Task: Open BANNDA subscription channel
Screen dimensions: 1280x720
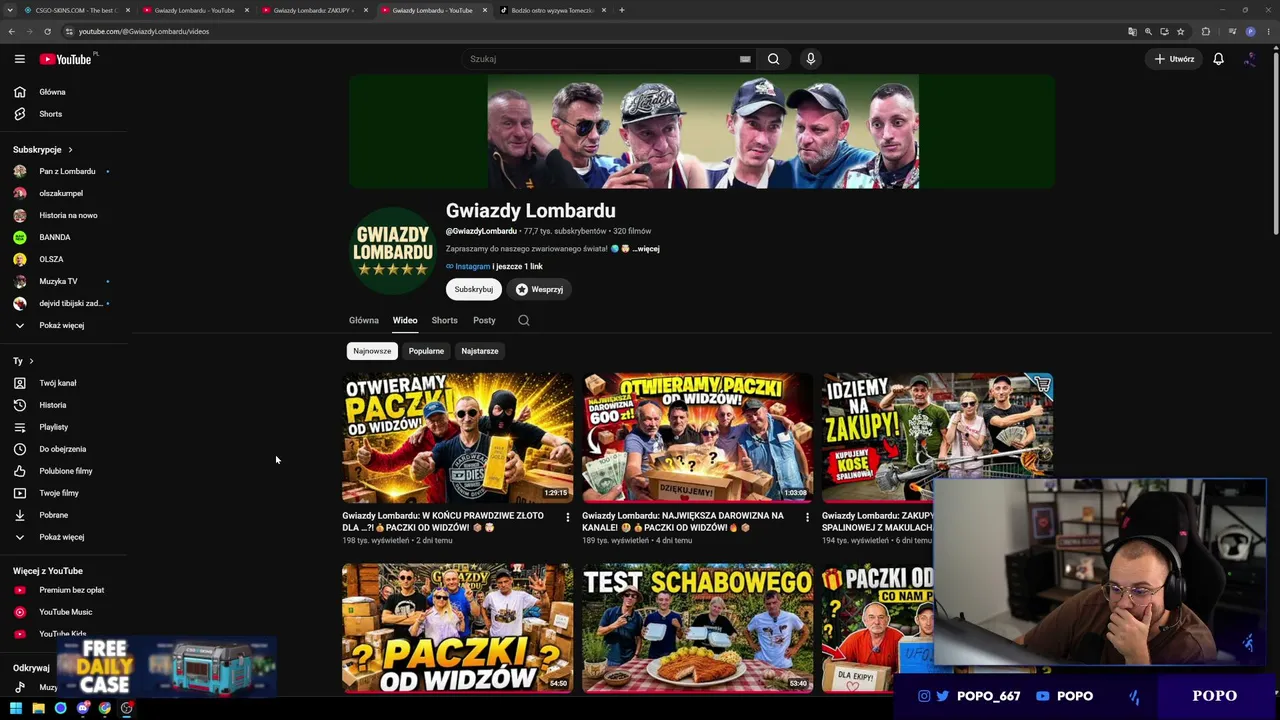Action: coord(64,237)
